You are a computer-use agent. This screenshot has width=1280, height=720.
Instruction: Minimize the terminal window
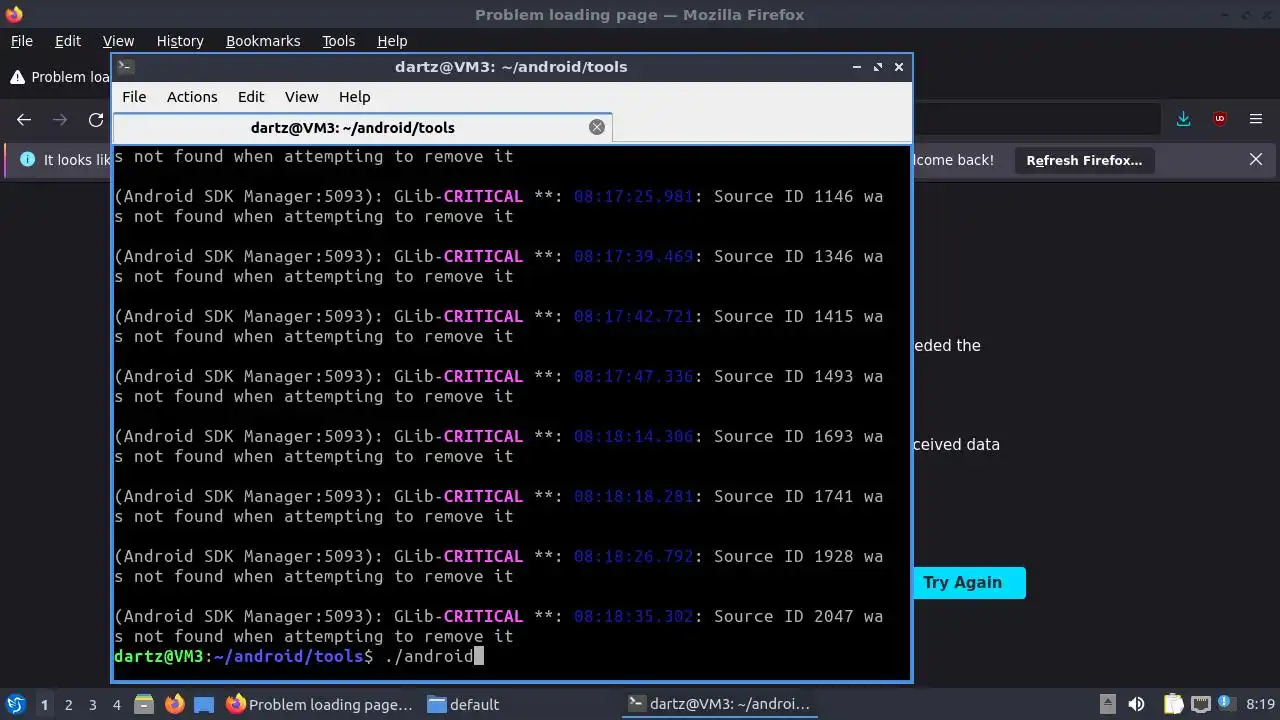[x=857, y=67]
